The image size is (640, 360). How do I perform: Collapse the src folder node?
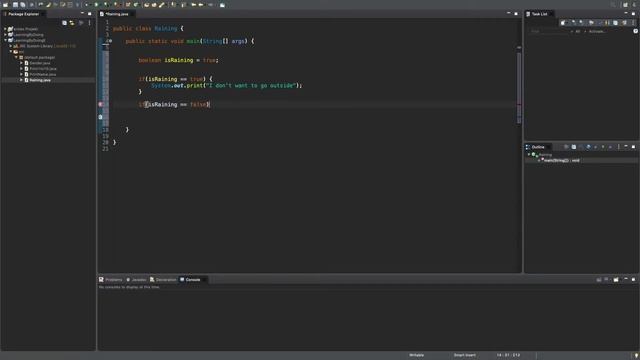(x=11, y=52)
